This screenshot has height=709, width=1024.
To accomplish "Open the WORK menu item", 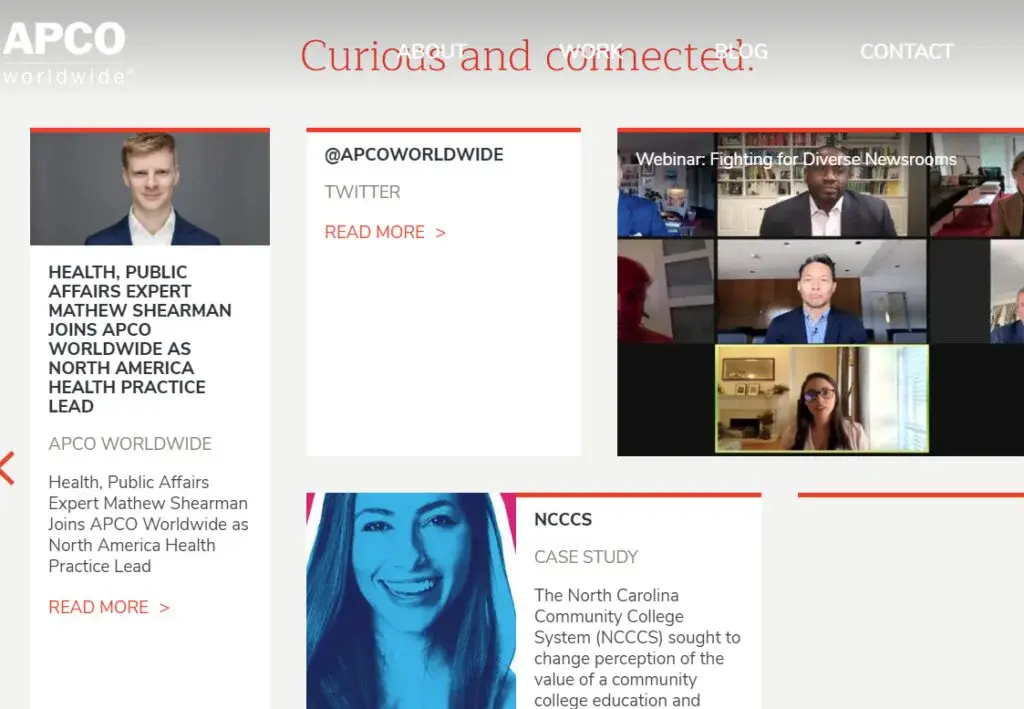I will [591, 51].
